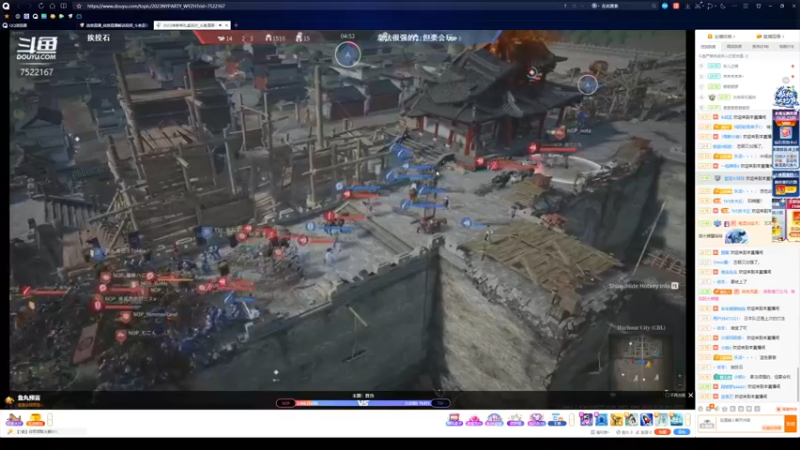800x450 pixels.
Task: Select the fourth chat panel tab
Action: pyautogui.click(x=785, y=46)
